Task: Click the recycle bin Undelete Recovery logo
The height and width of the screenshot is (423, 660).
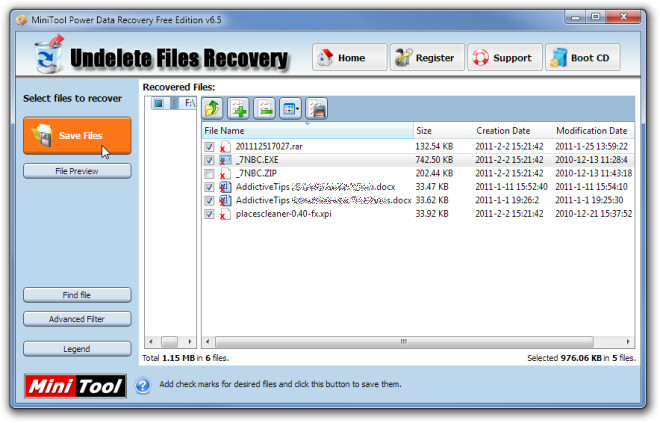Action: [49, 55]
